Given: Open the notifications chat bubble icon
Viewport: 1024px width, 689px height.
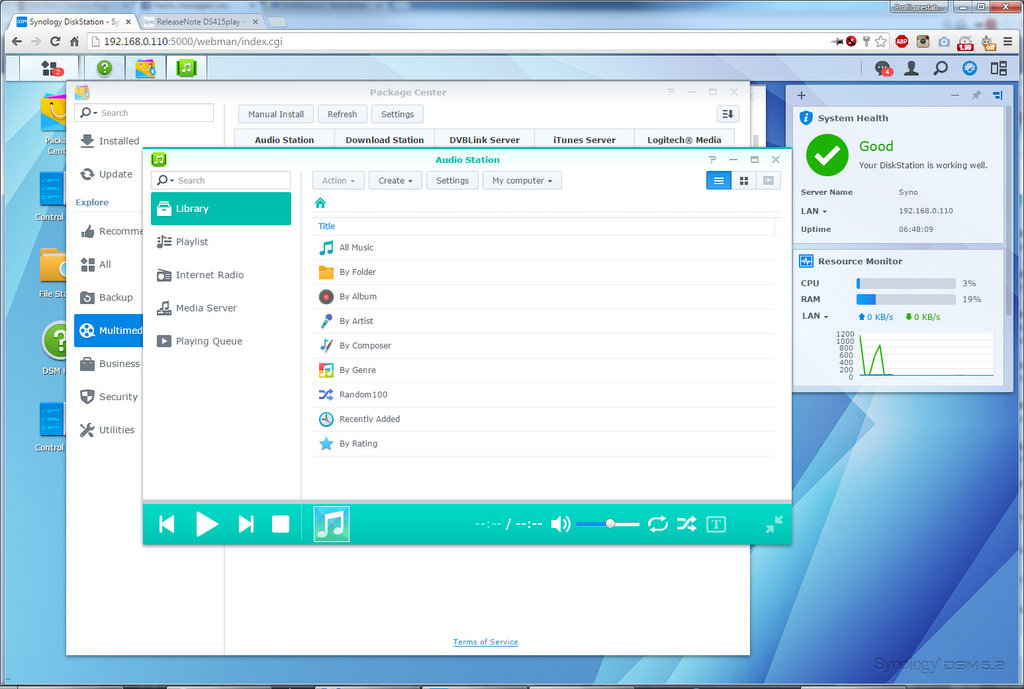Looking at the screenshot, I should tap(883, 68).
